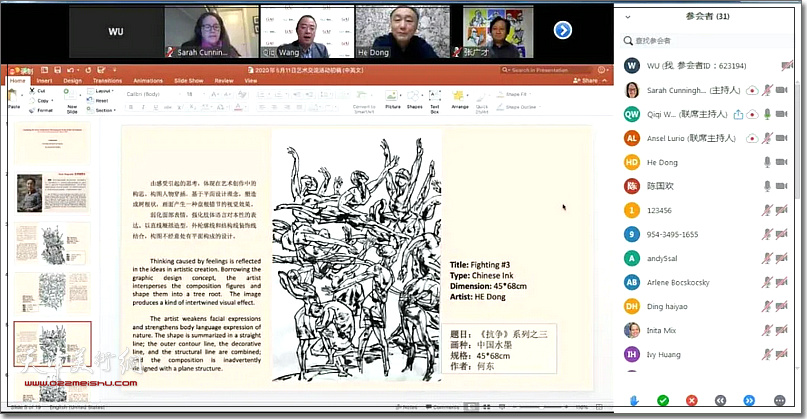Toggle 123456's muted microphone
The width and height of the screenshot is (807, 419).
(x=767, y=210)
